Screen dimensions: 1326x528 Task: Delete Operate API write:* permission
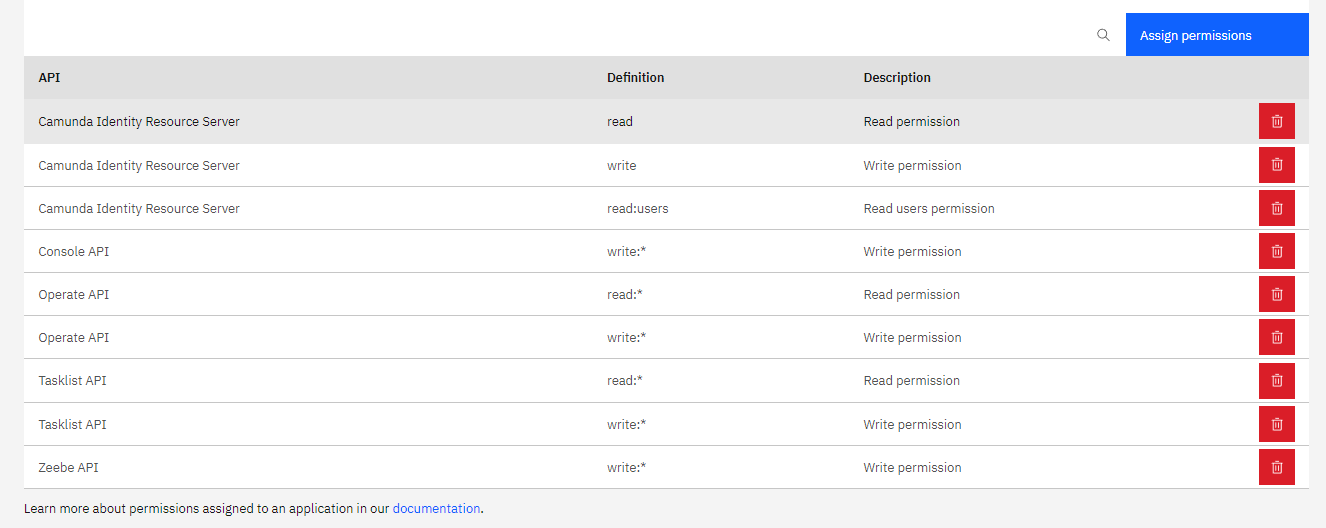(1276, 337)
